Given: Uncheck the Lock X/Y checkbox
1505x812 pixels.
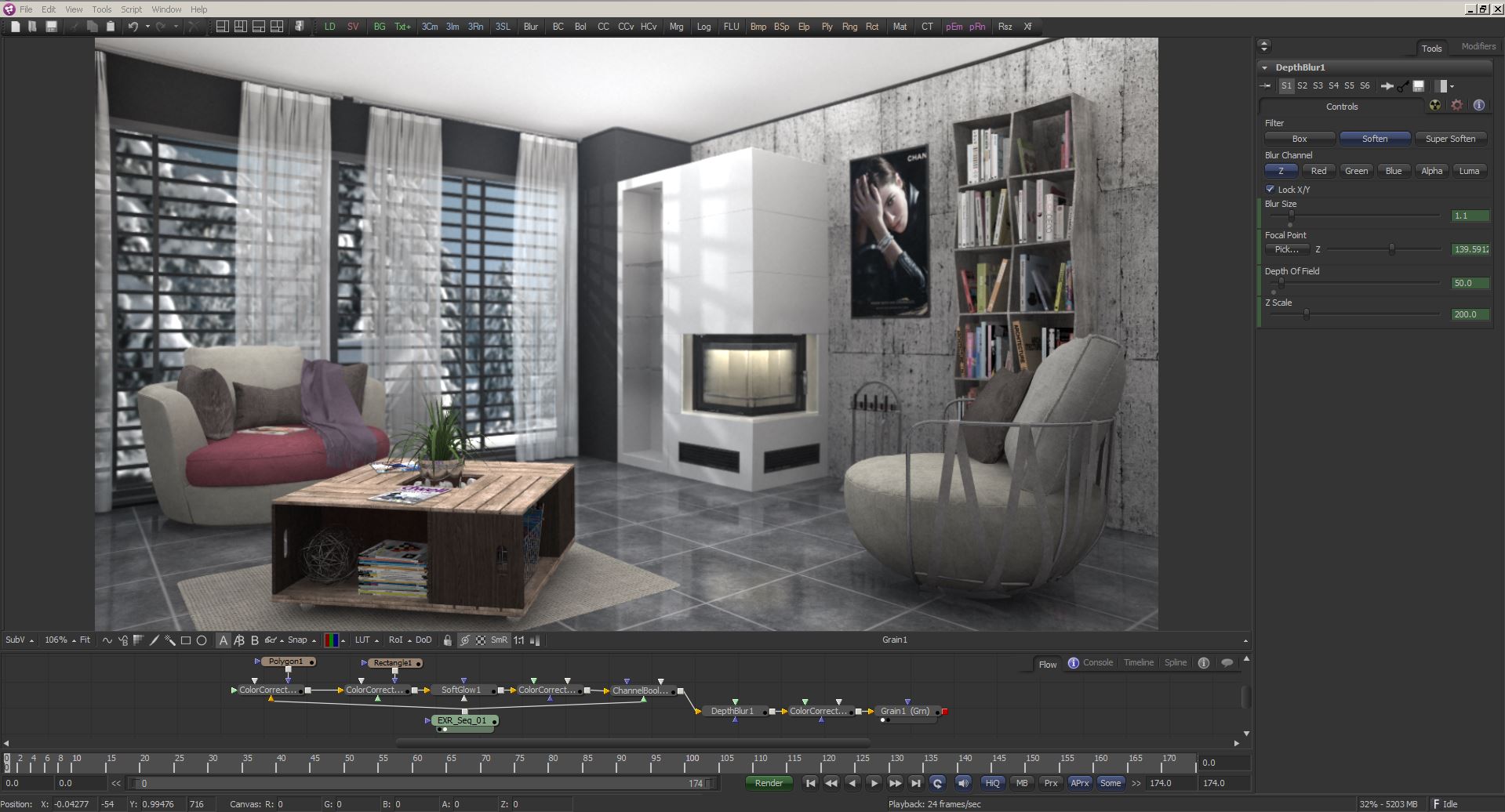Looking at the screenshot, I should point(1270,189).
